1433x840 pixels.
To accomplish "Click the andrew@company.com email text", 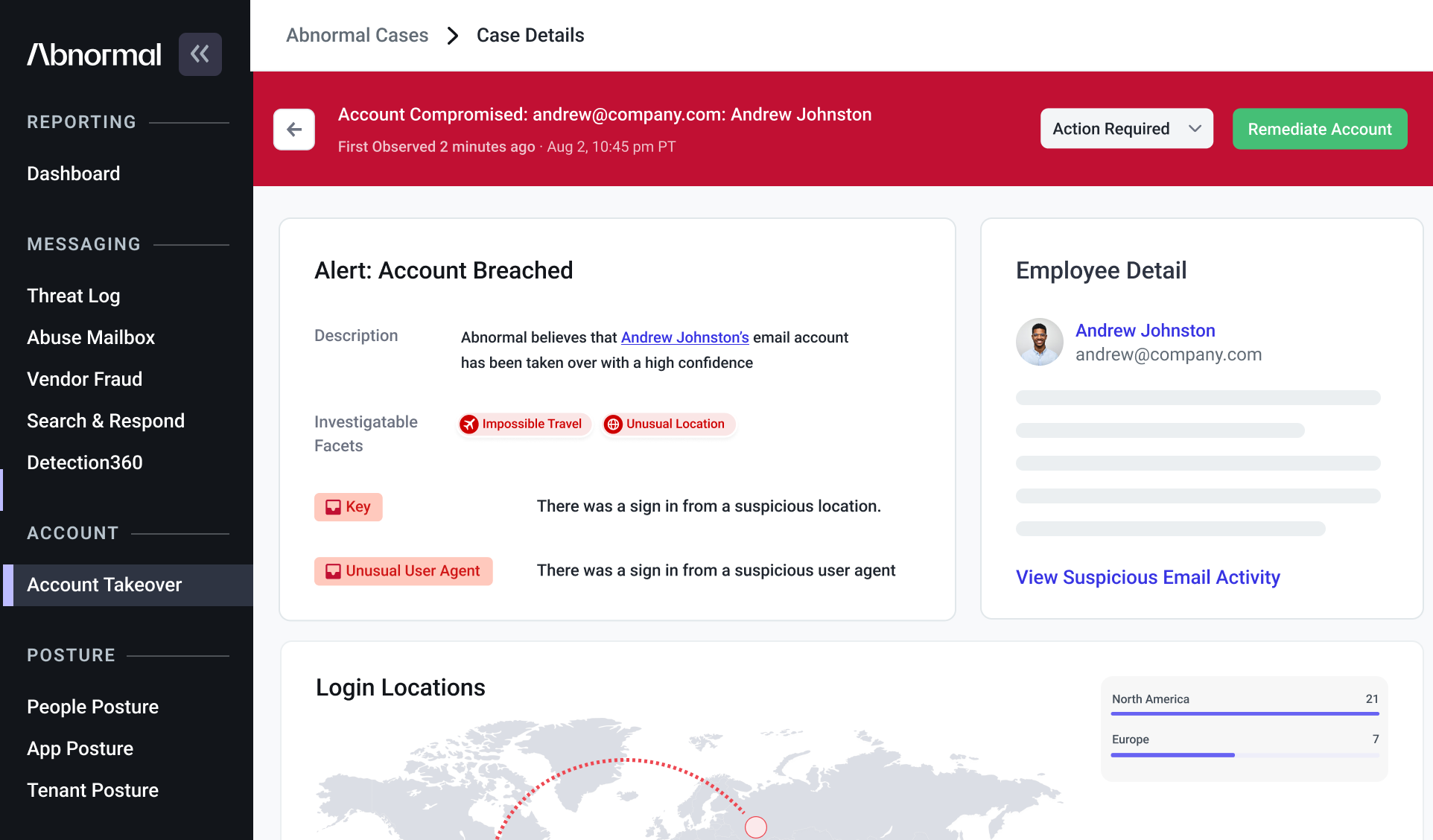I will click(x=1169, y=354).
